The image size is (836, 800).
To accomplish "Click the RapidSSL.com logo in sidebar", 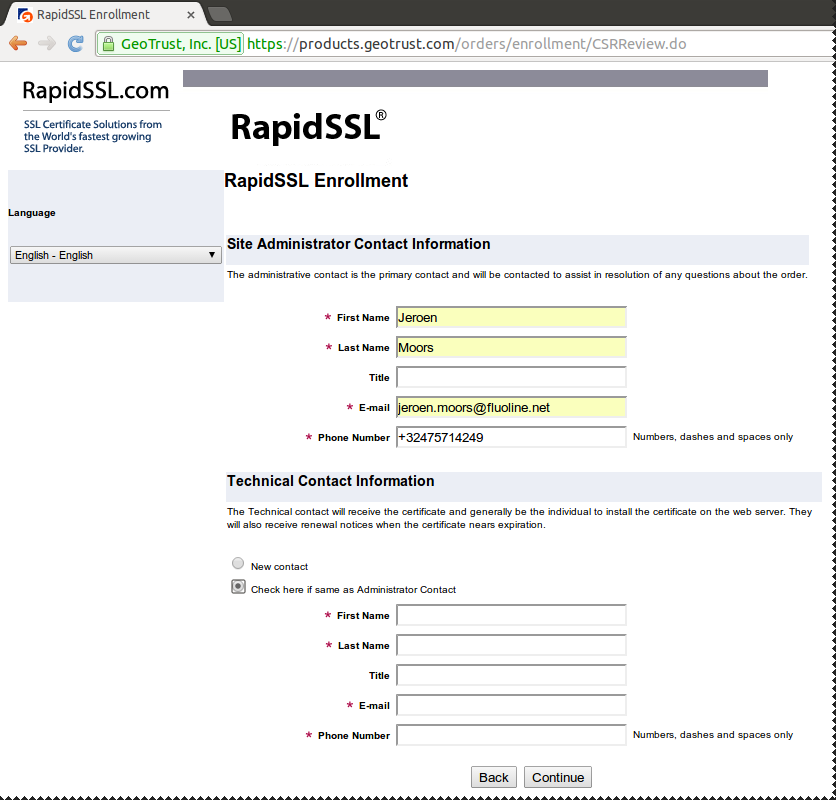I will [x=96, y=90].
